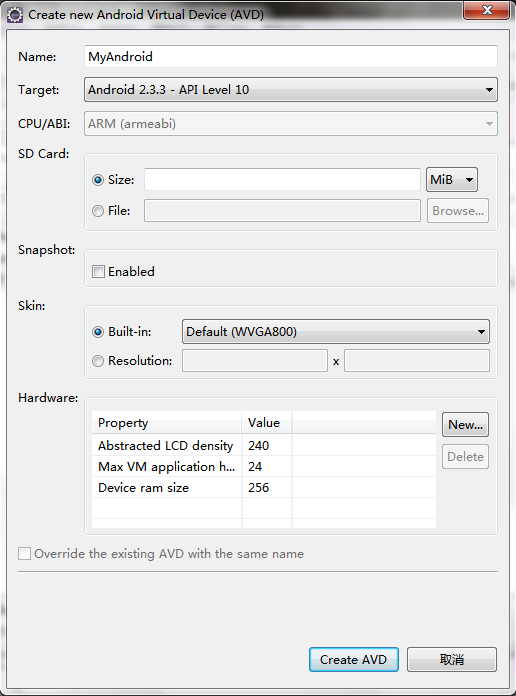
Task: Choose the Resolution skin radio button
Action: tap(98, 361)
